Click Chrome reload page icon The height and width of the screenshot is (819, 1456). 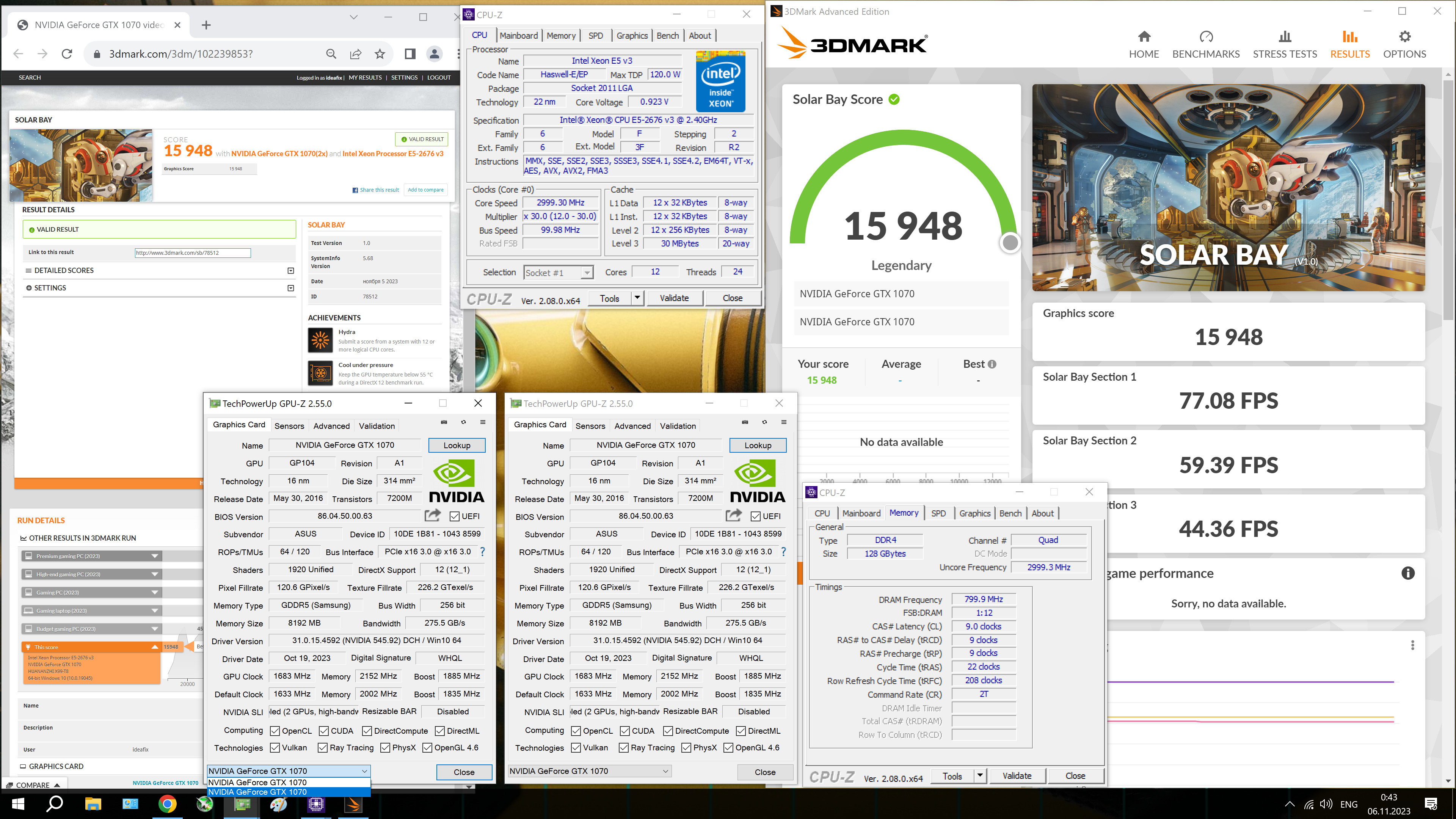point(67,54)
